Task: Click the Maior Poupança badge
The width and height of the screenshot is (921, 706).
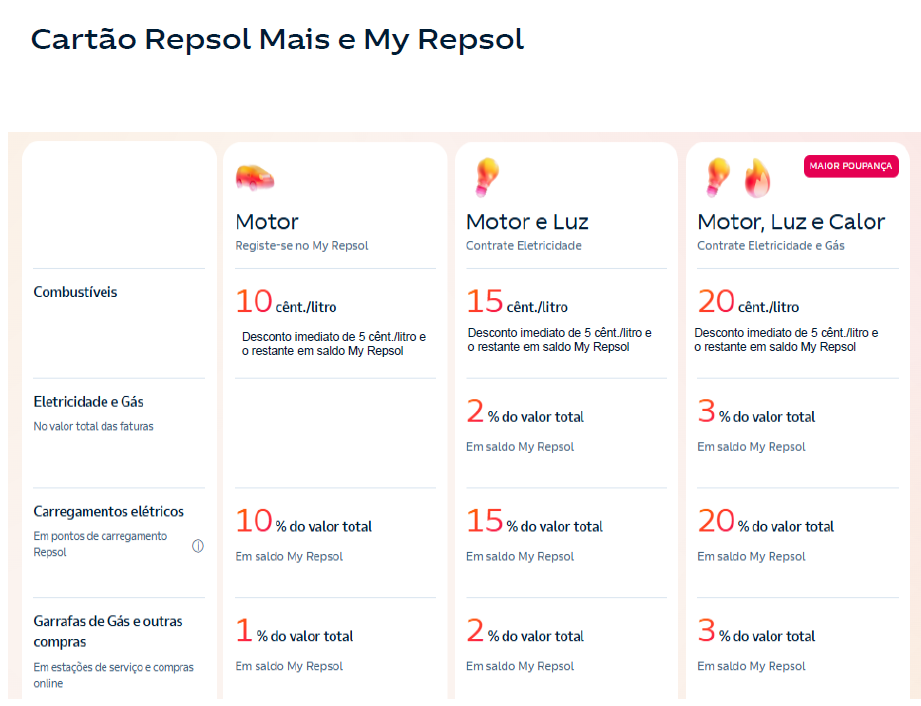Action: [851, 166]
